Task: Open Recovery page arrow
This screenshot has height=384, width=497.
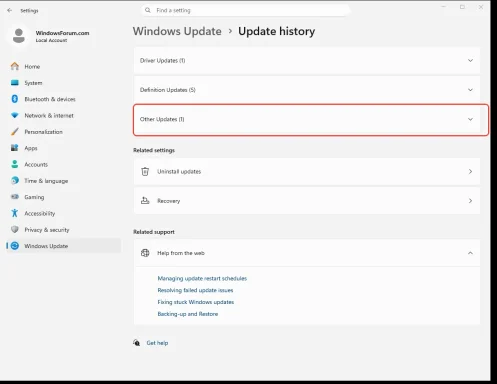Action: coord(470,201)
